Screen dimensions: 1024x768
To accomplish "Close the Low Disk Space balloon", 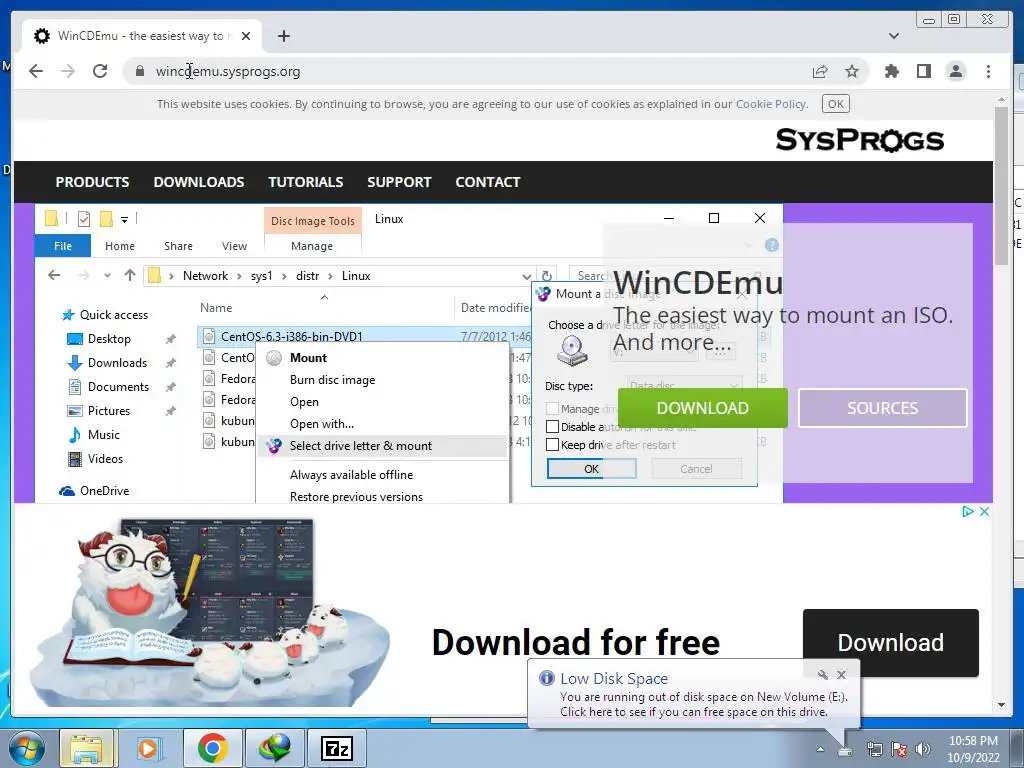I will click(841, 675).
